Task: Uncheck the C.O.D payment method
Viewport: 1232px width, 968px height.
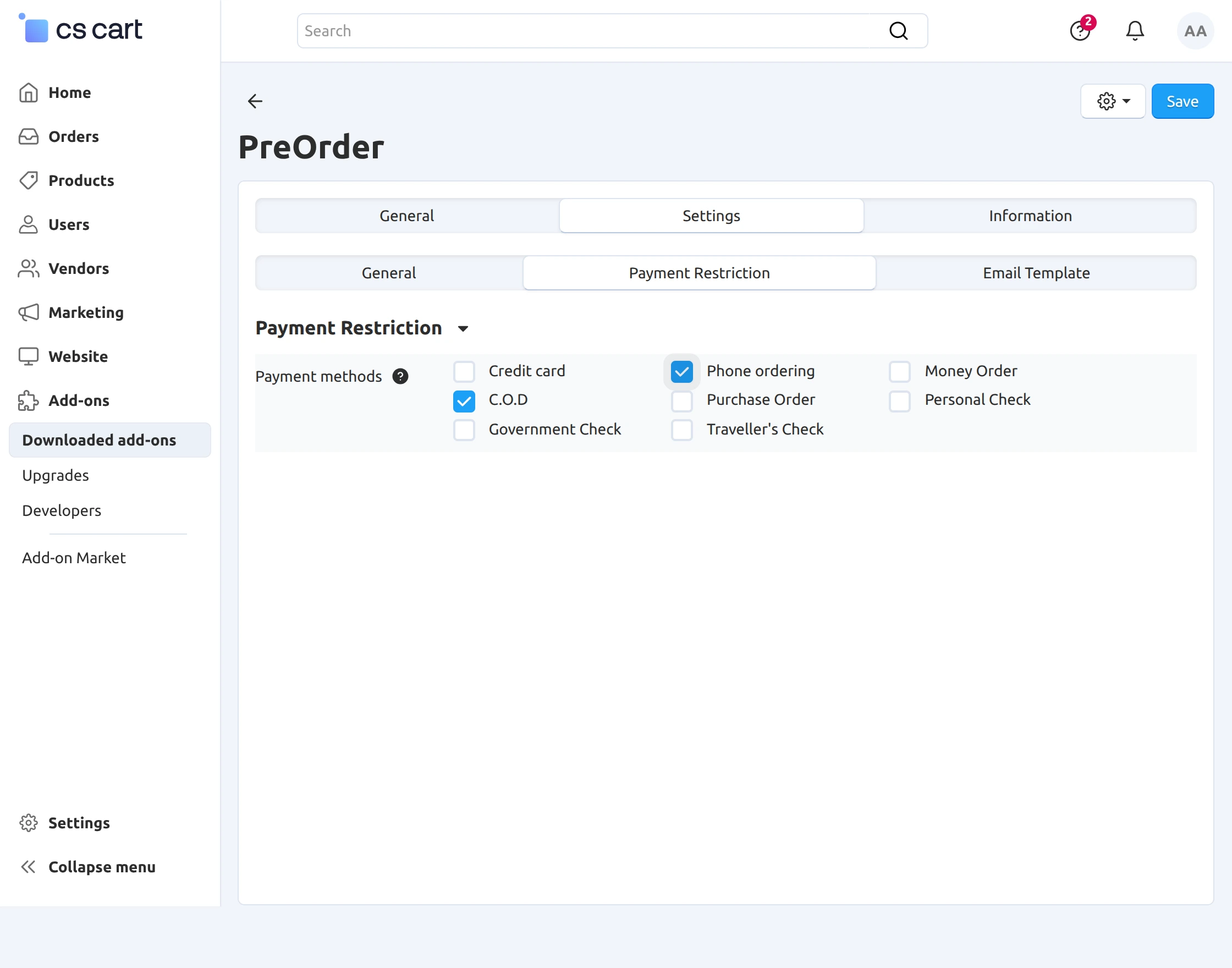Action: point(464,401)
